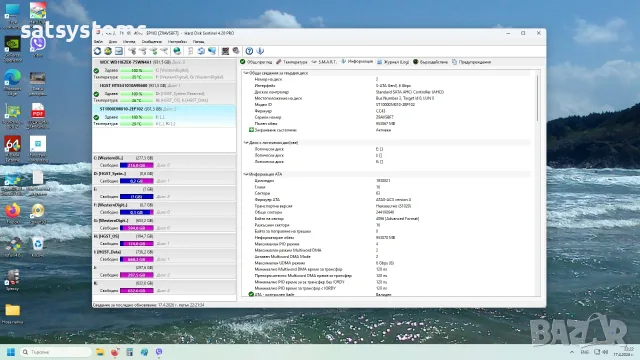Select the Информация tab
The width and height of the screenshot is (640, 360).
[357, 62]
